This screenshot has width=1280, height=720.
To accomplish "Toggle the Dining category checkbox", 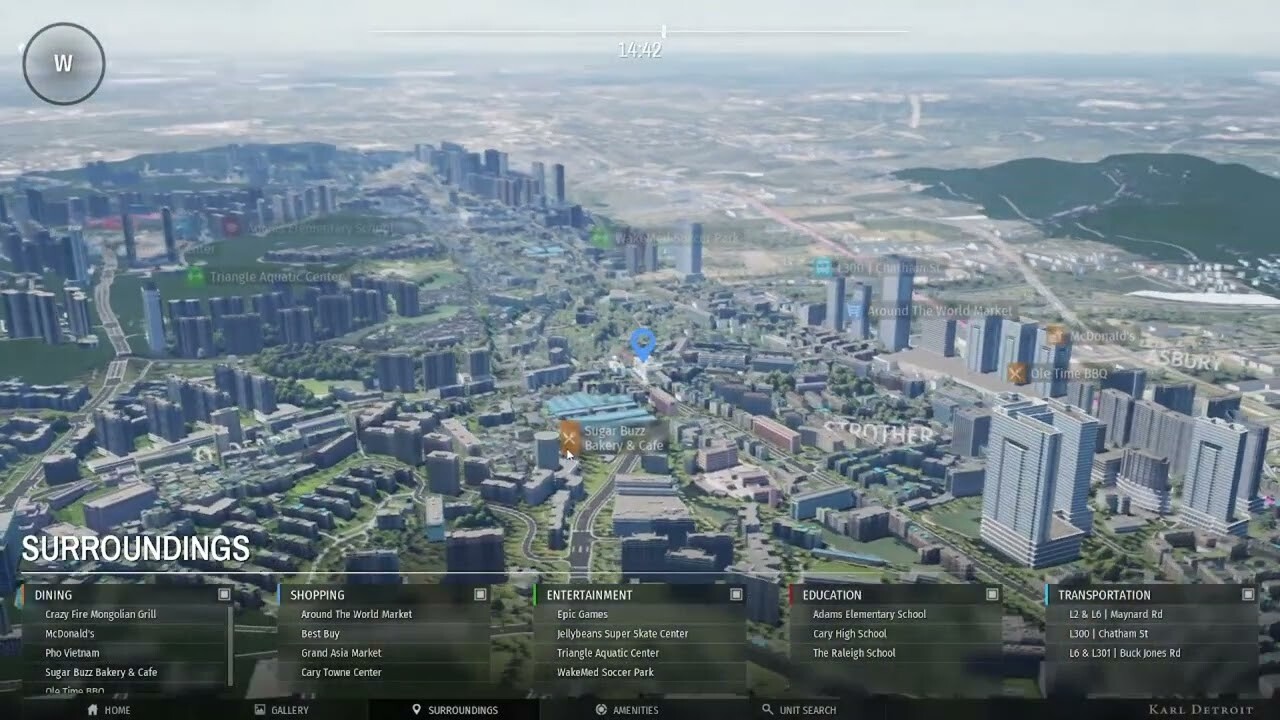I will [224, 594].
